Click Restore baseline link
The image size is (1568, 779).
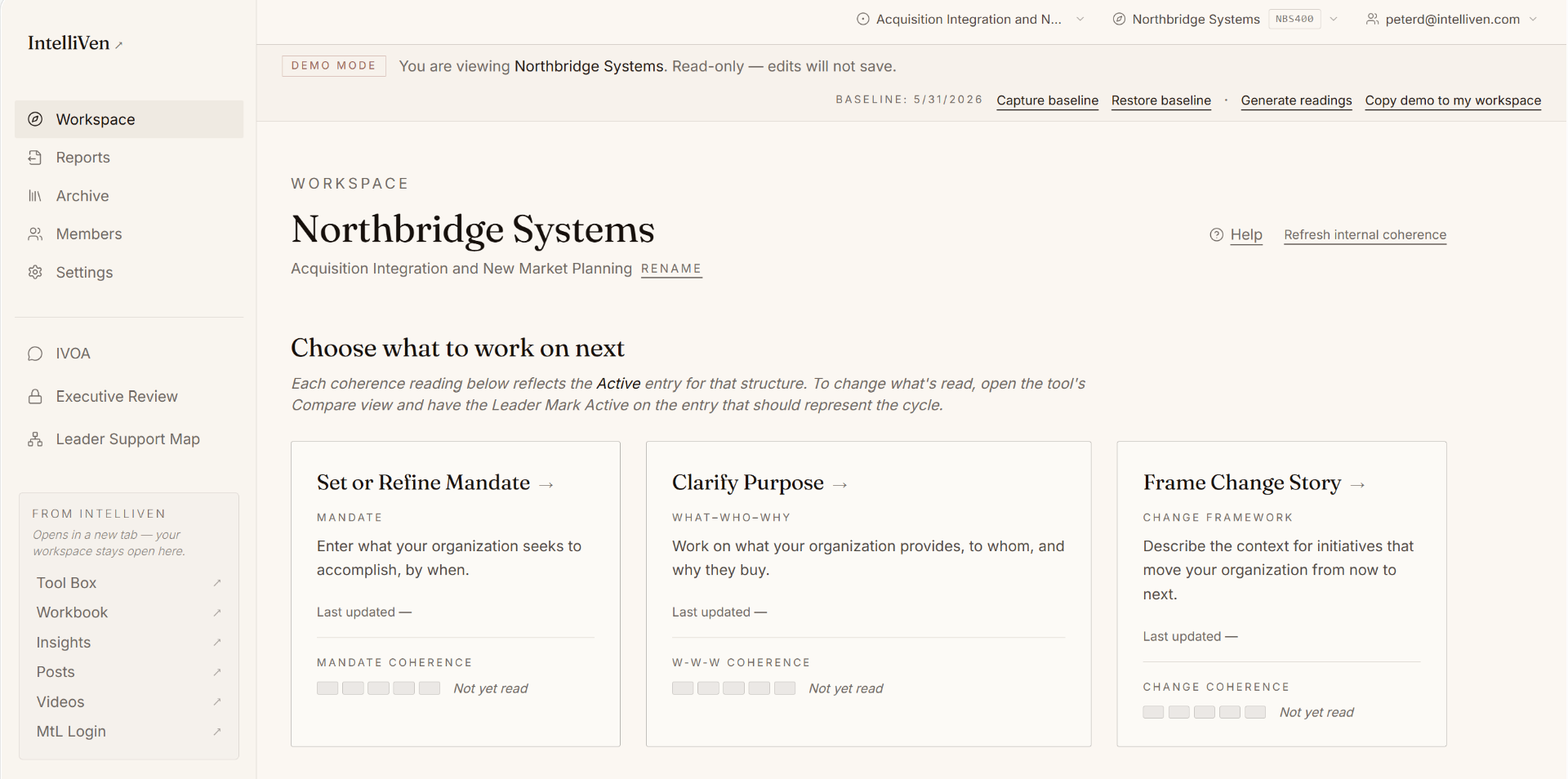click(x=1160, y=100)
